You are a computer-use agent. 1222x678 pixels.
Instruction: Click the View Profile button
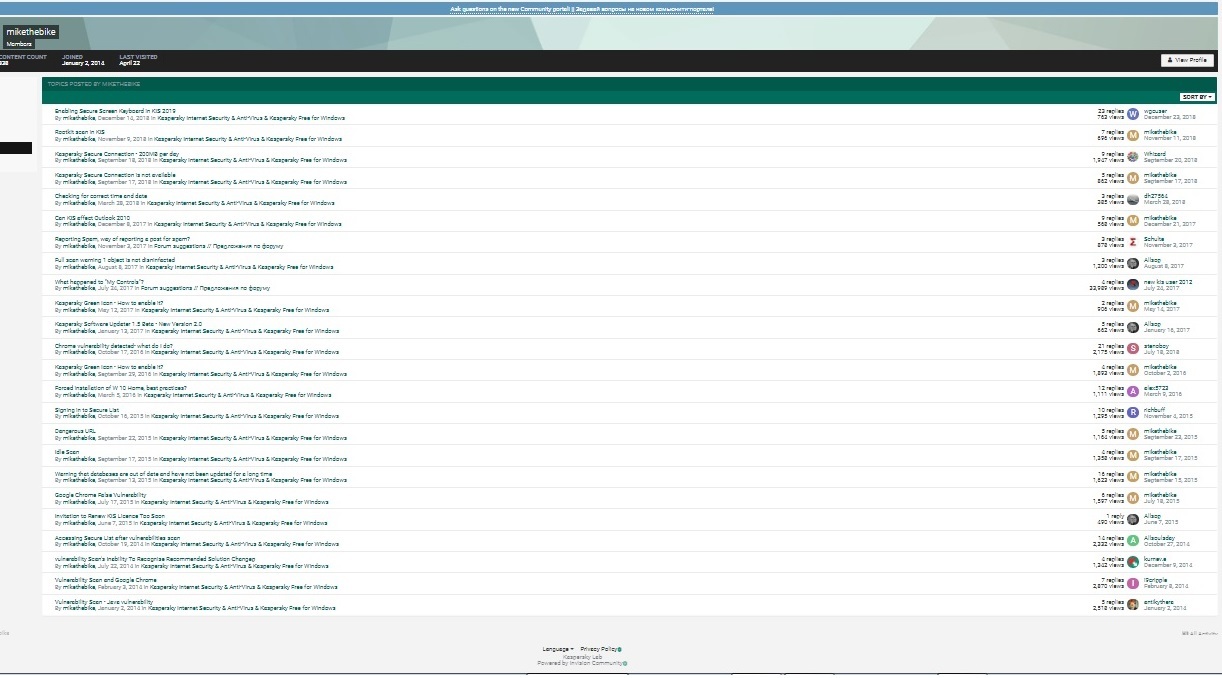[1187, 60]
